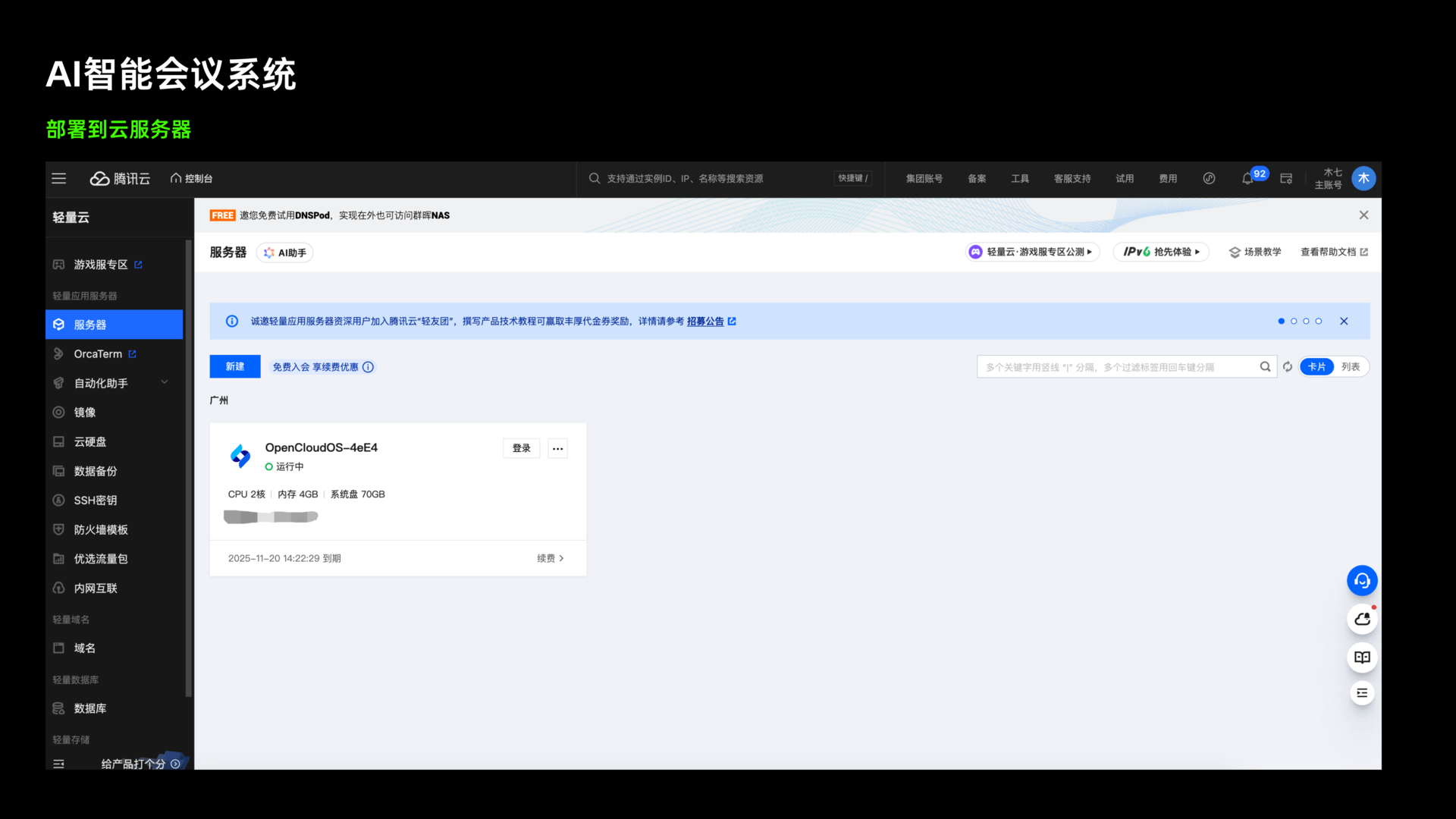1456x819 pixels.
Task: Focus the keyword filter input field
Action: (1115, 367)
